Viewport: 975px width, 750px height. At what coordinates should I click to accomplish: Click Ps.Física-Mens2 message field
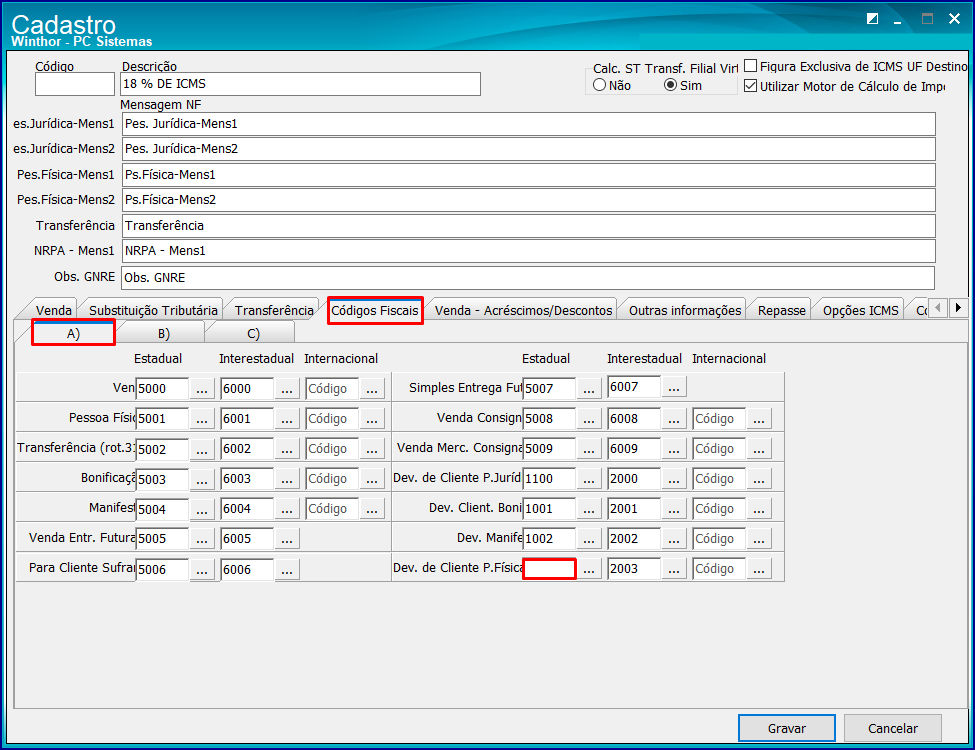coord(529,200)
